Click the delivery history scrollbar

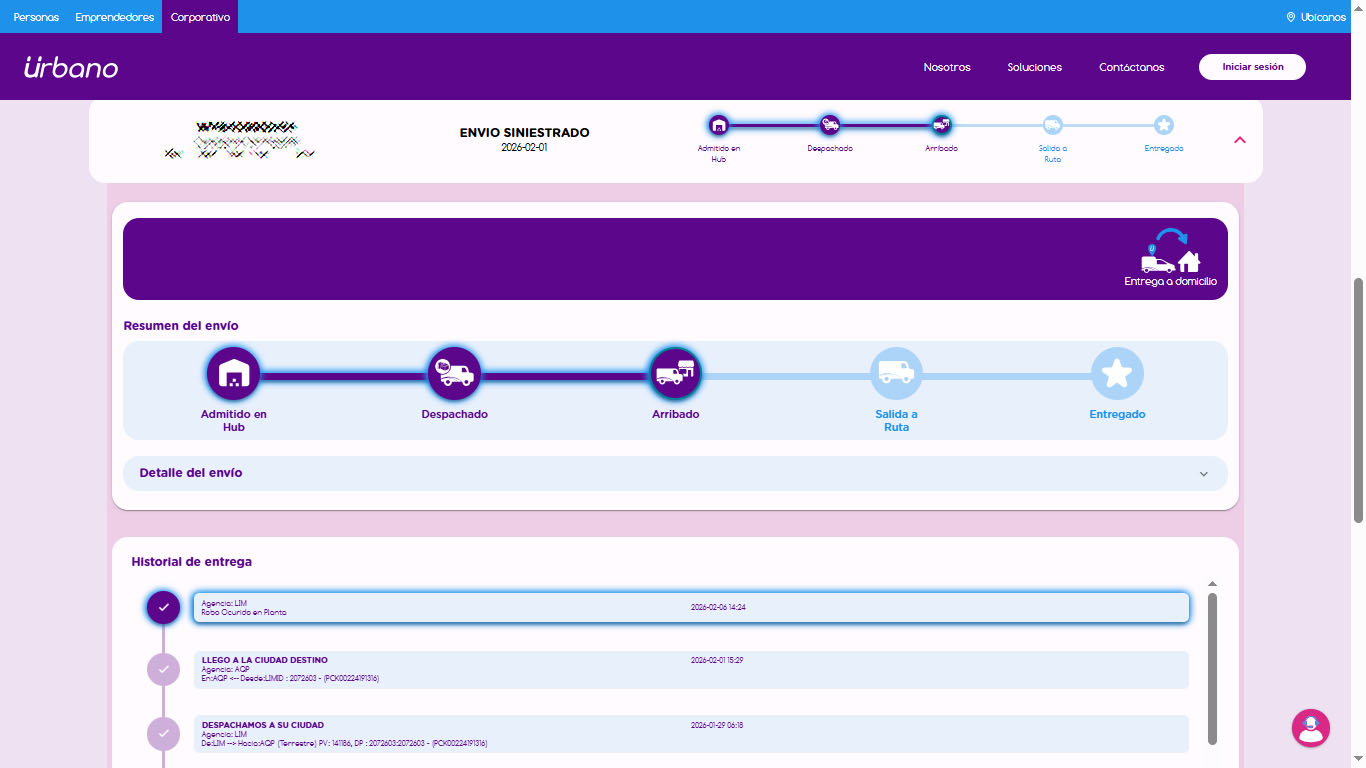tap(1212, 668)
